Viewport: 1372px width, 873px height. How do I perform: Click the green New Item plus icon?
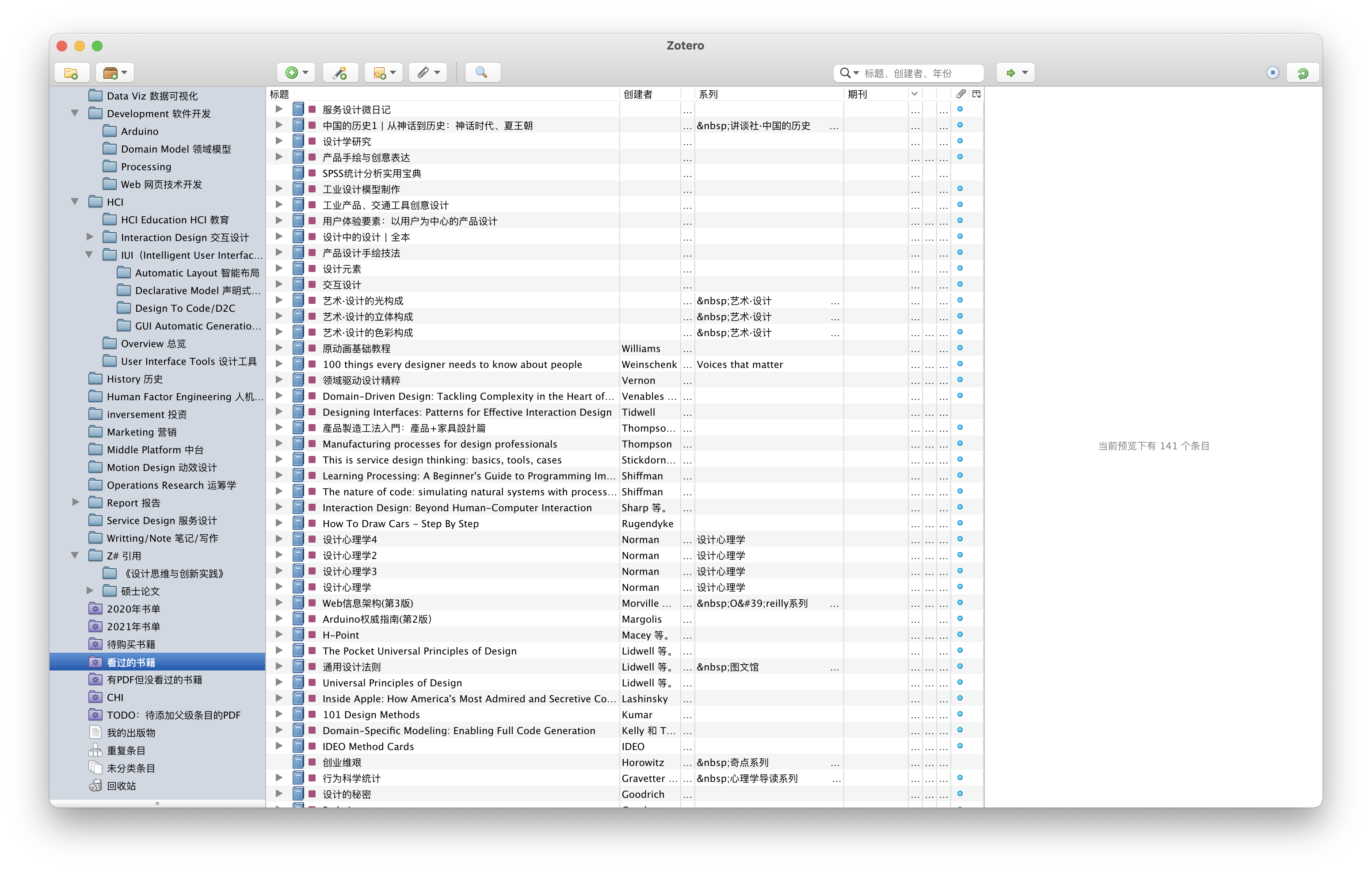click(x=292, y=73)
